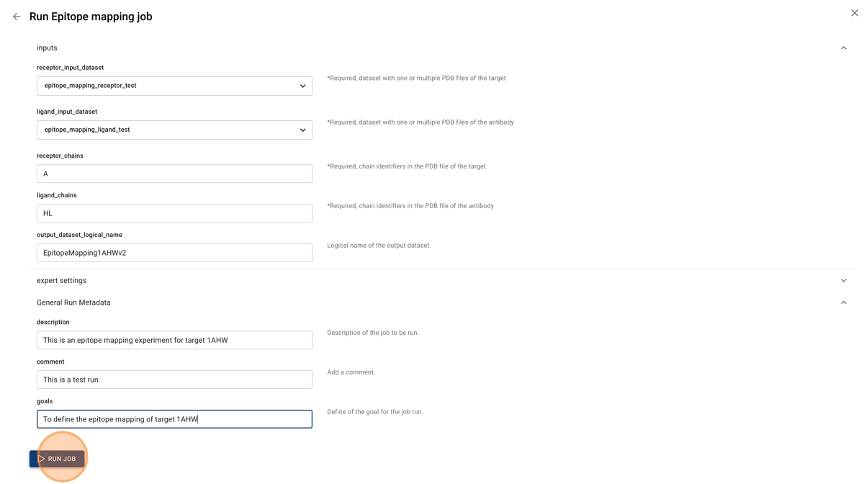864x484 pixels.
Task: Click the ligand_chains input field
Action: click(x=174, y=213)
